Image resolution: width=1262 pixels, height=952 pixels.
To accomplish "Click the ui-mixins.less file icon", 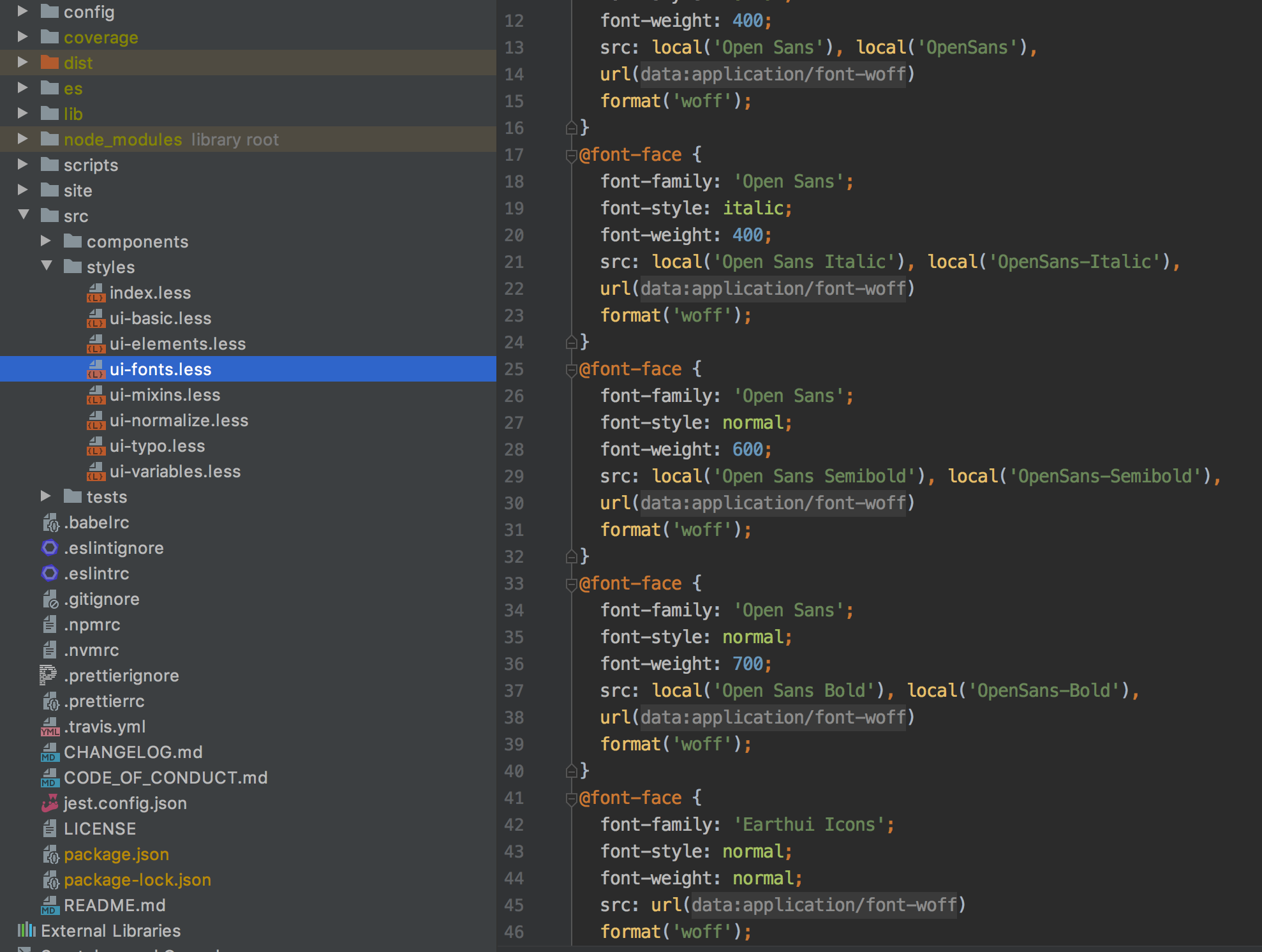I will 96,395.
